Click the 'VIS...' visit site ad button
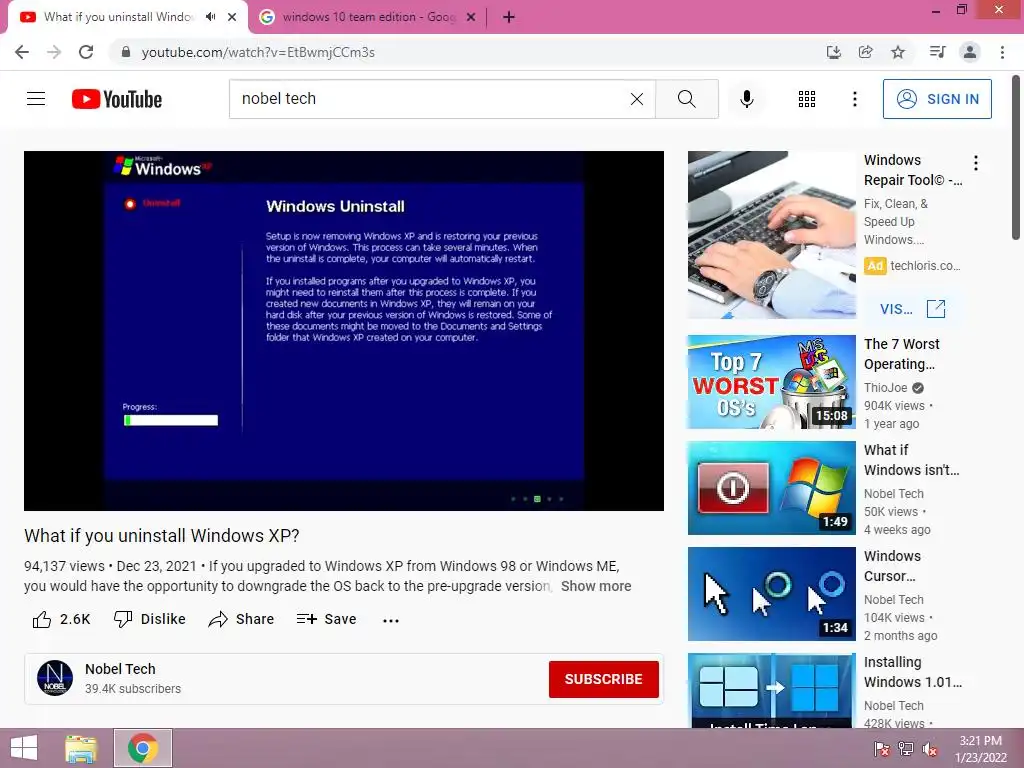This screenshot has width=1024, height=768. tap(912, 309)
